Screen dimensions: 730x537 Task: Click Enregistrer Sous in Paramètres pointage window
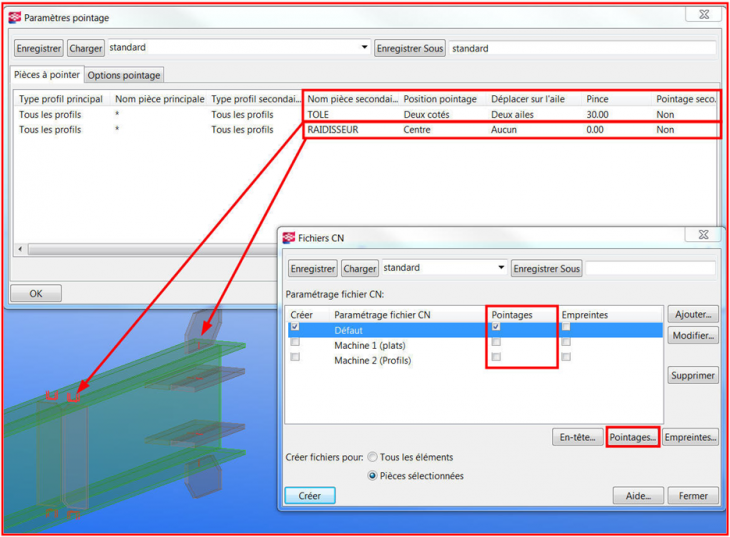(410, 48)
